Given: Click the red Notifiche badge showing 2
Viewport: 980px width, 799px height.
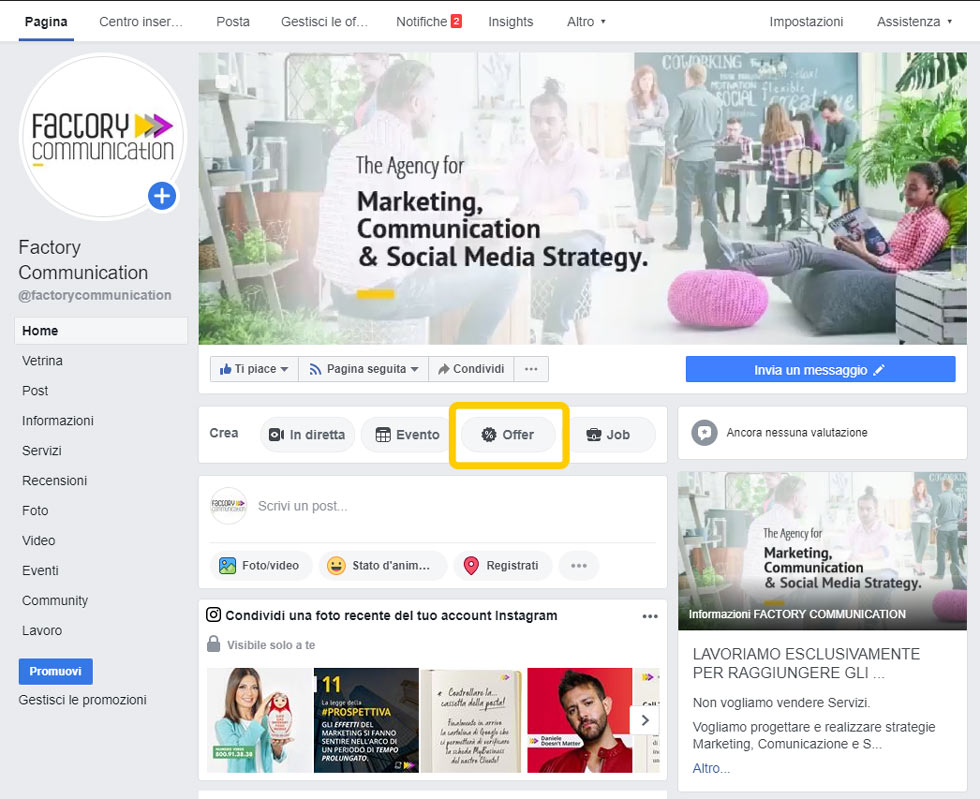Looking at the screenshot, I should pyautogui.click(x=456, y=21).
